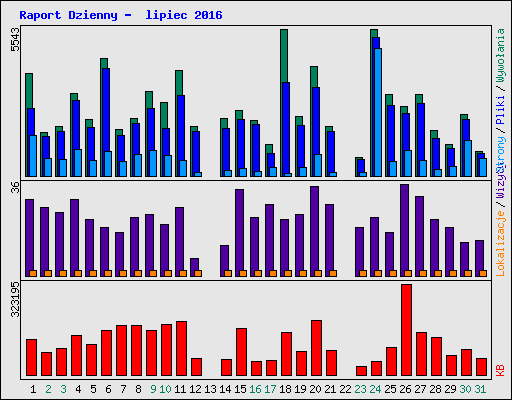The width and height of the screenshot is (512, 400).
Task: Click the red KB bar for day 11
Action: [x=181, y=349]
